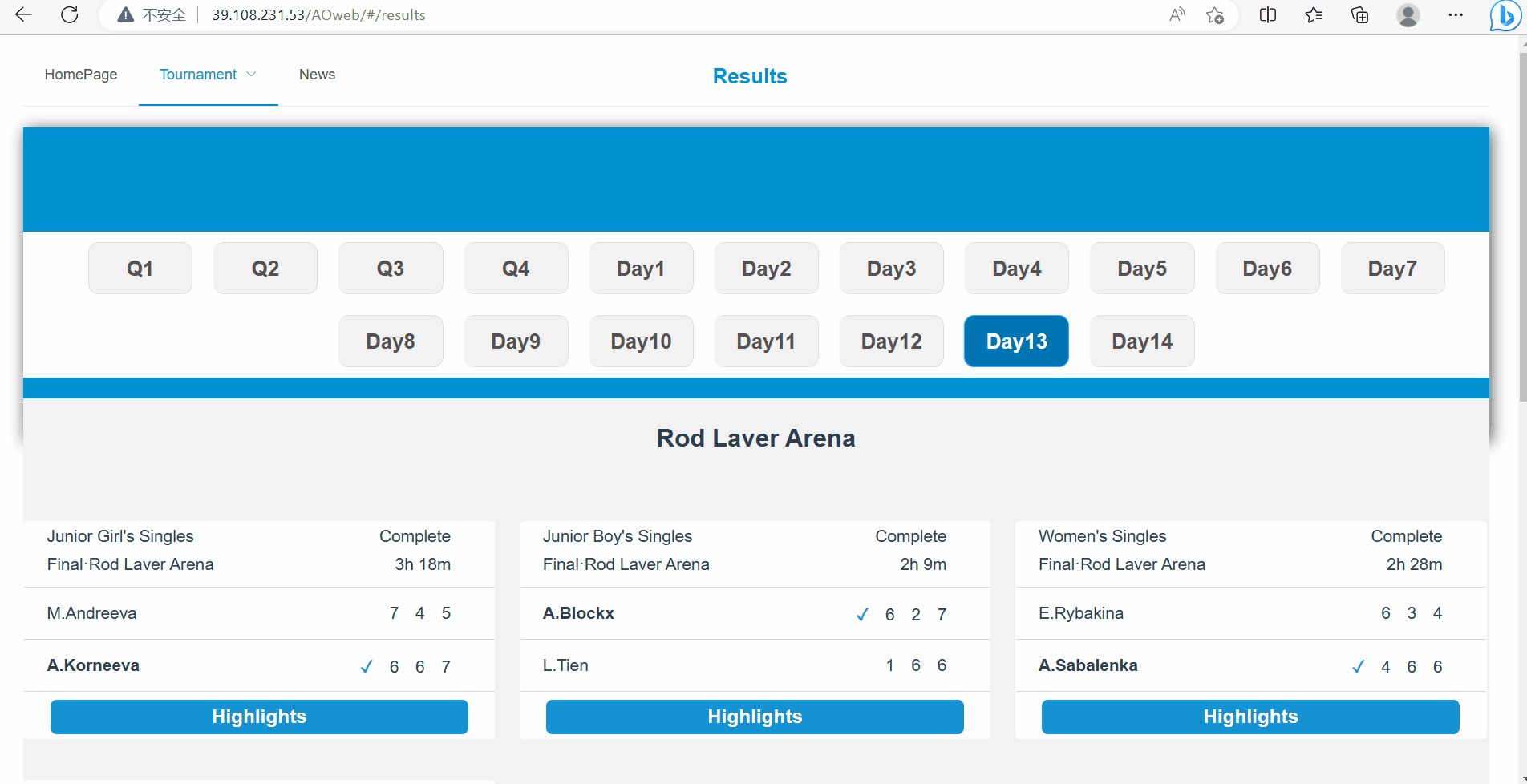
Task: Select player E.Rybakina
Action: [x=1081, y=613]
